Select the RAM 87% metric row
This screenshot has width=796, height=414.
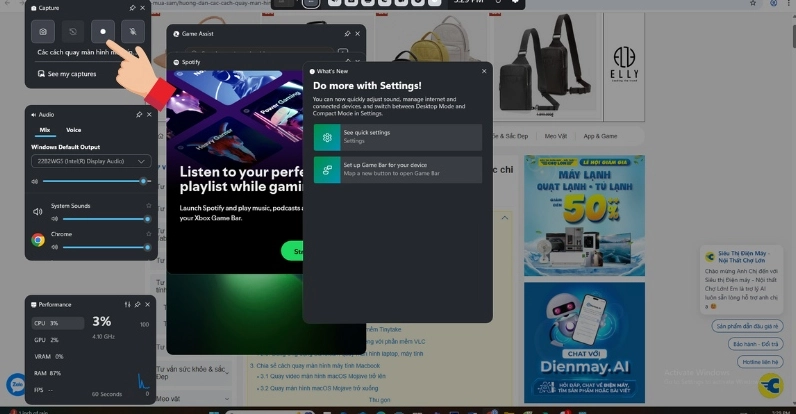click(57, 373)
